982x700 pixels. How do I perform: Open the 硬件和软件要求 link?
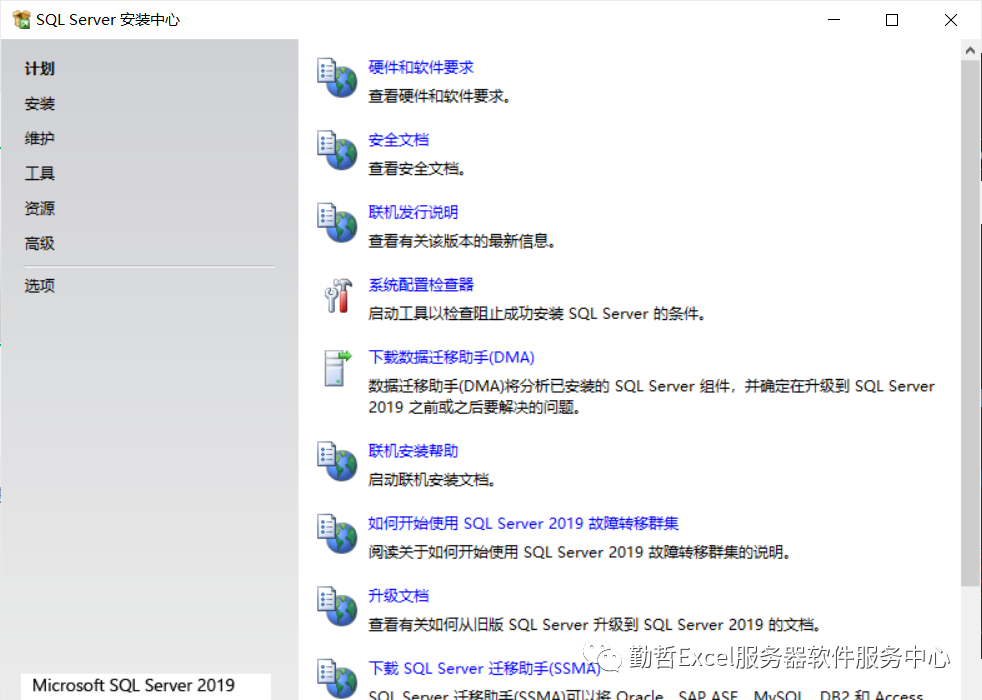coord(421,67)
